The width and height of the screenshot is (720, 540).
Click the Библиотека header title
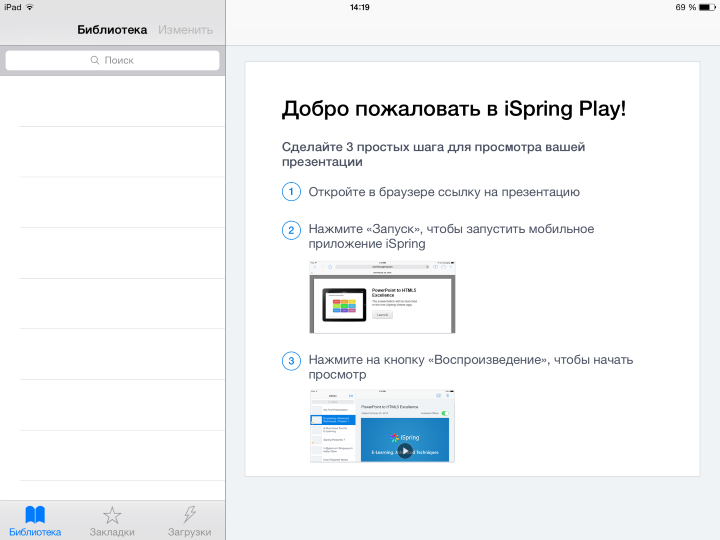112,30
